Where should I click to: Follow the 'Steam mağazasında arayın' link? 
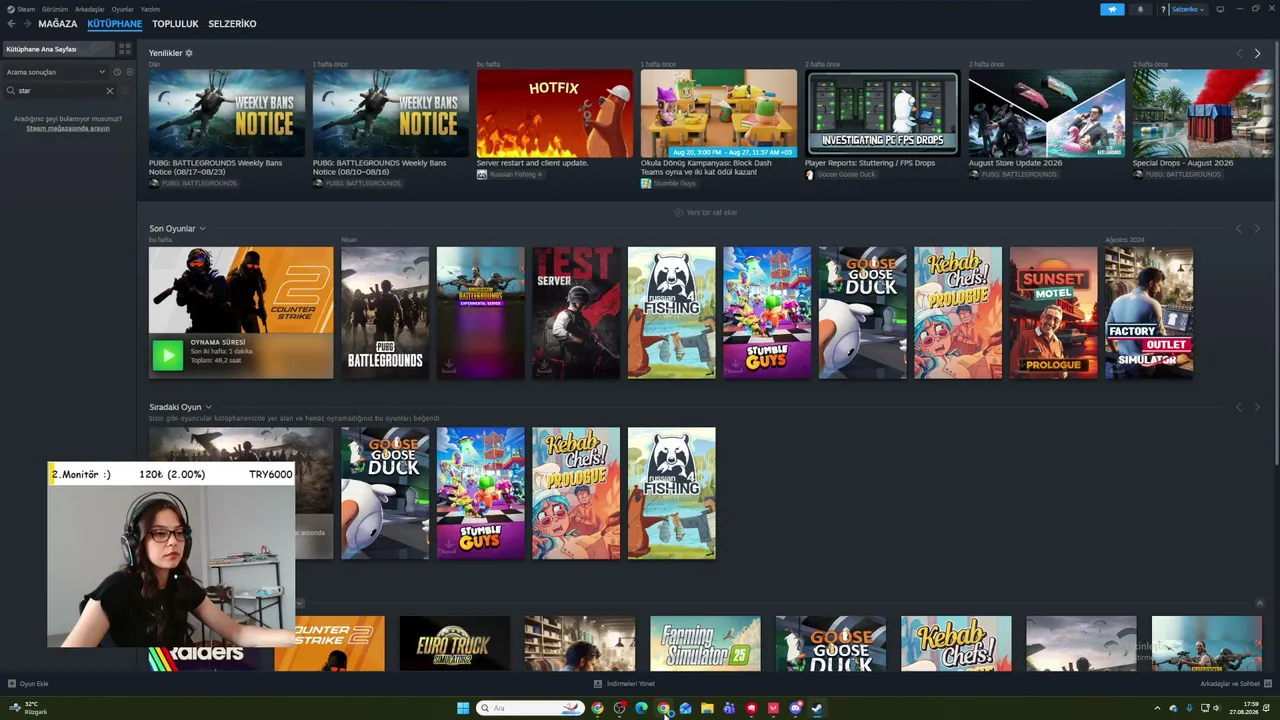(x=68, y=128)
